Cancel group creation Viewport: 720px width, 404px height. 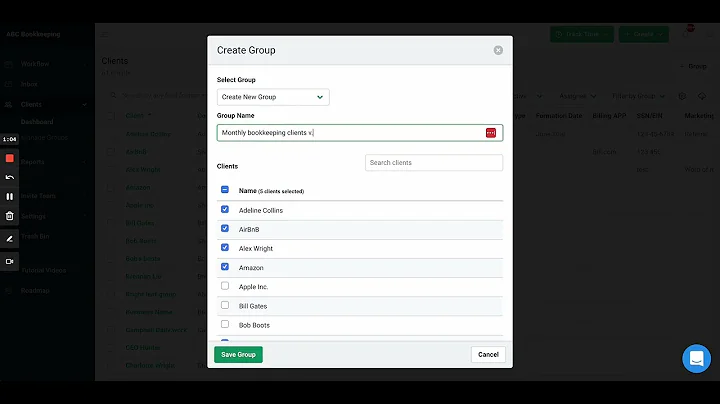coord(488,354)
